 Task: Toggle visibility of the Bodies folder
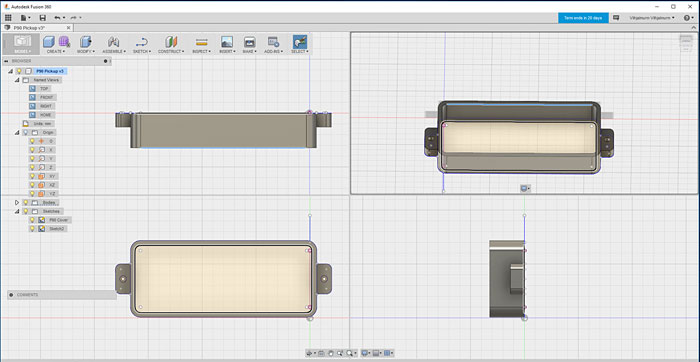25,202
